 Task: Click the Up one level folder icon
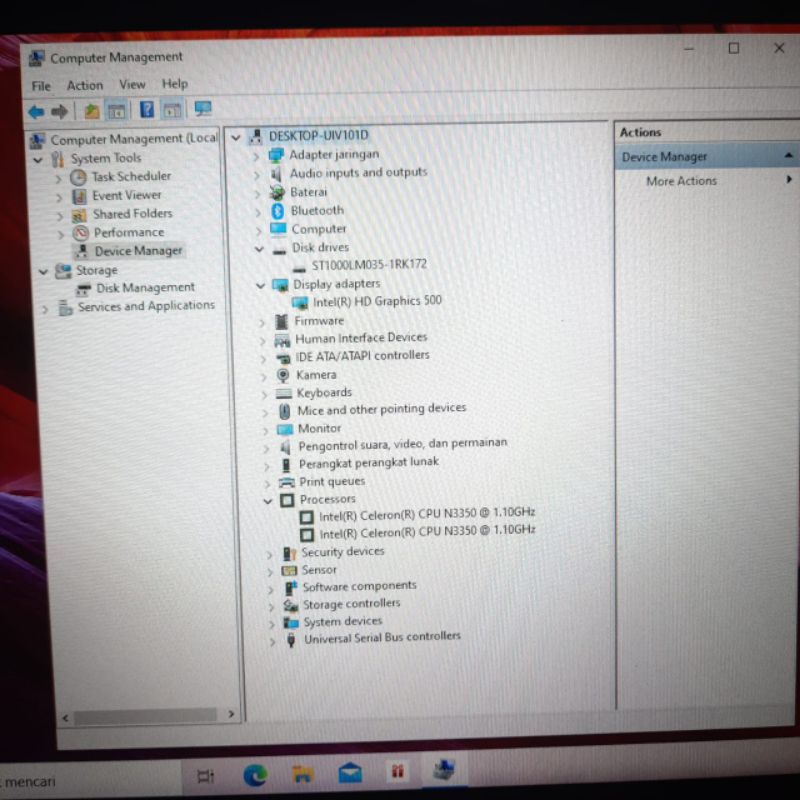click(x=91, y=110)
